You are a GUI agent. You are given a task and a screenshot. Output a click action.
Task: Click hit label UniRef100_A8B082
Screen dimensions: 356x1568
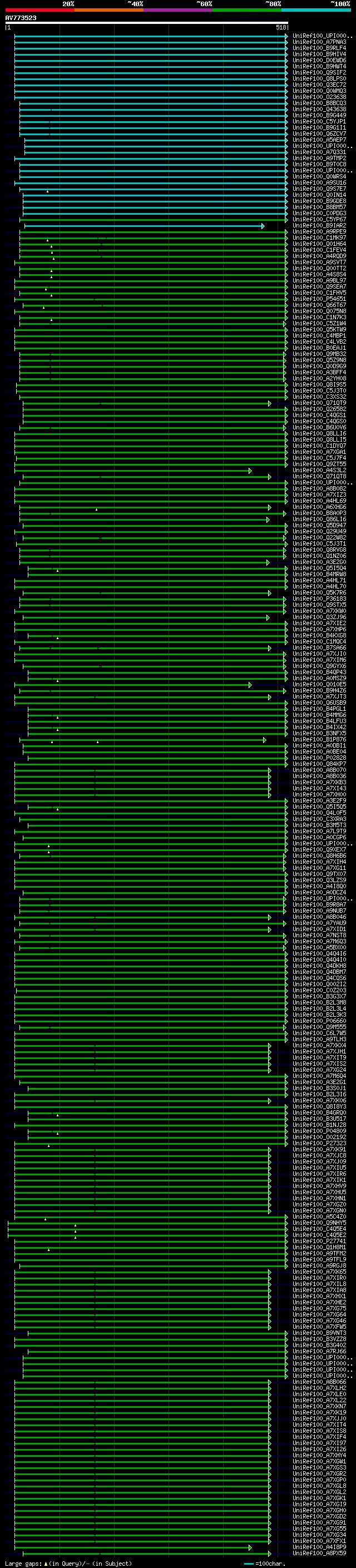[319, 489]
